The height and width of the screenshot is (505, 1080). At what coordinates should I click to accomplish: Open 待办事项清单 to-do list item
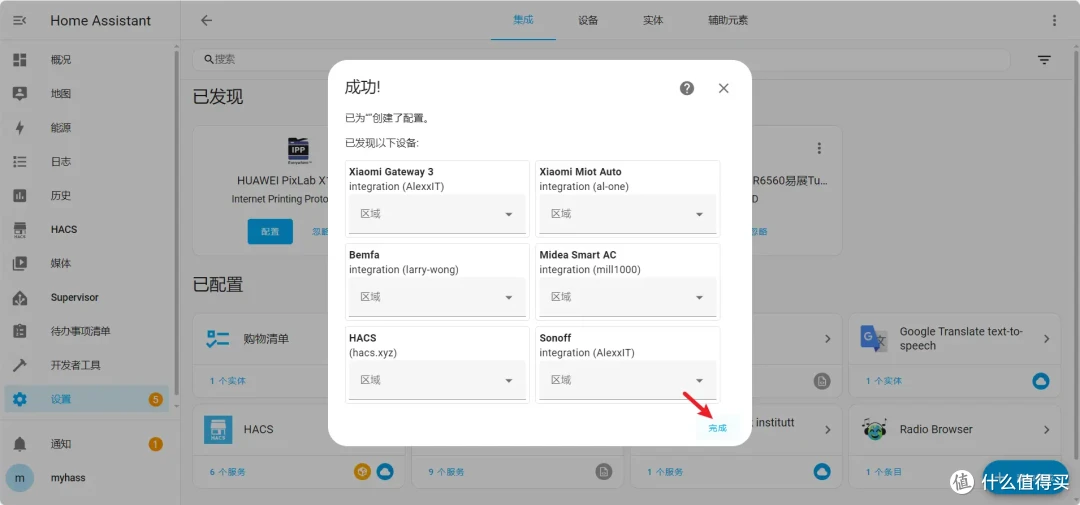click(x=87, y=331)
